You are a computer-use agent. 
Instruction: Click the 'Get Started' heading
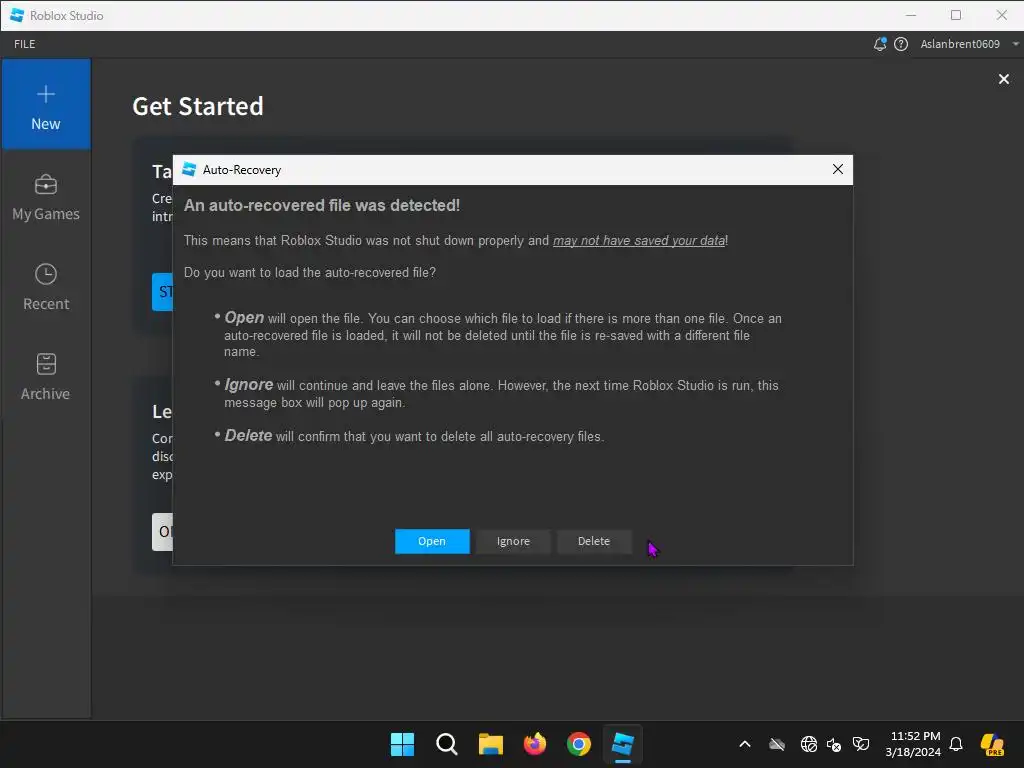click(198, 106)
